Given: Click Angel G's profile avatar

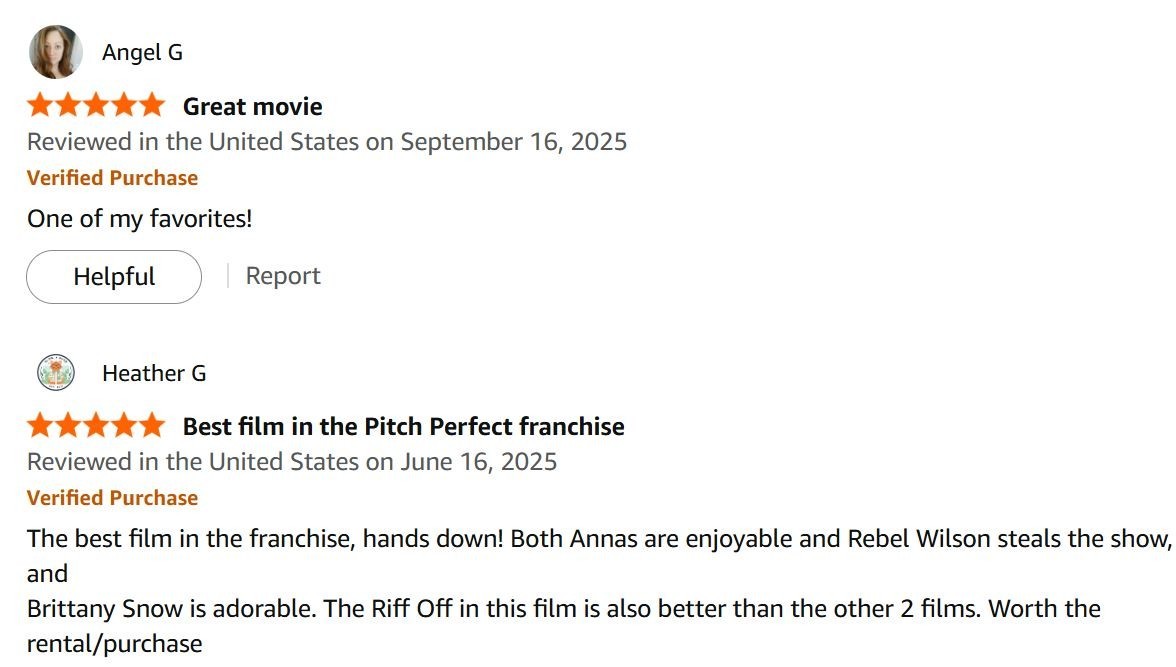Looking at the screenshot, I should click(55, 52).
